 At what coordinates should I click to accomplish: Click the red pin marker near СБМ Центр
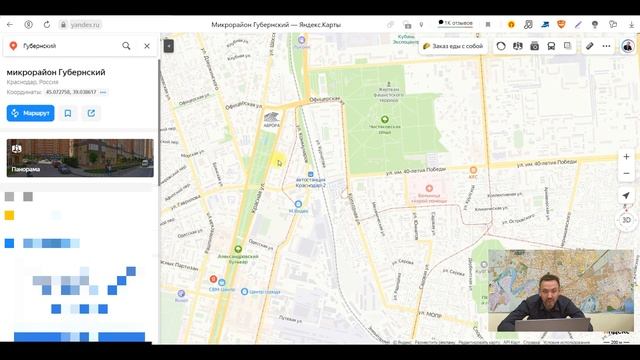point(213,279)
